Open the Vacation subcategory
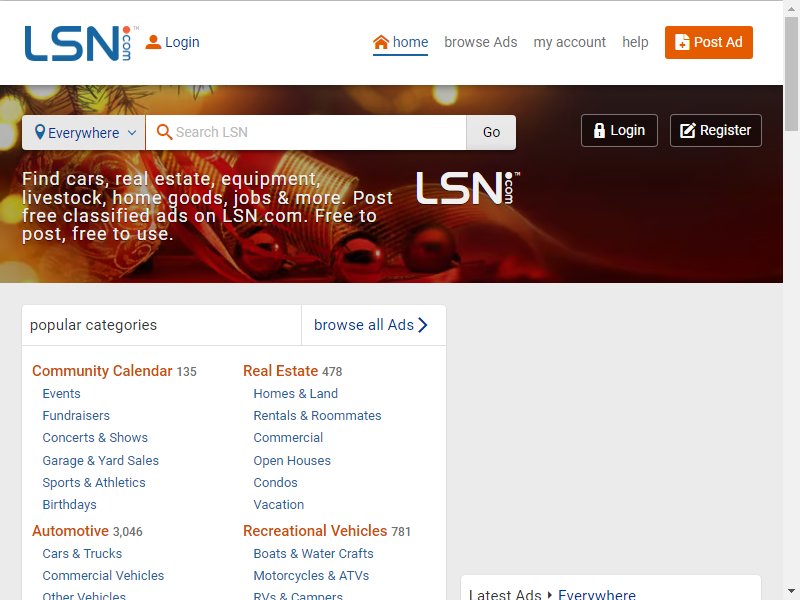Viewport: 800px width, 600px height. tap(279, 505)
